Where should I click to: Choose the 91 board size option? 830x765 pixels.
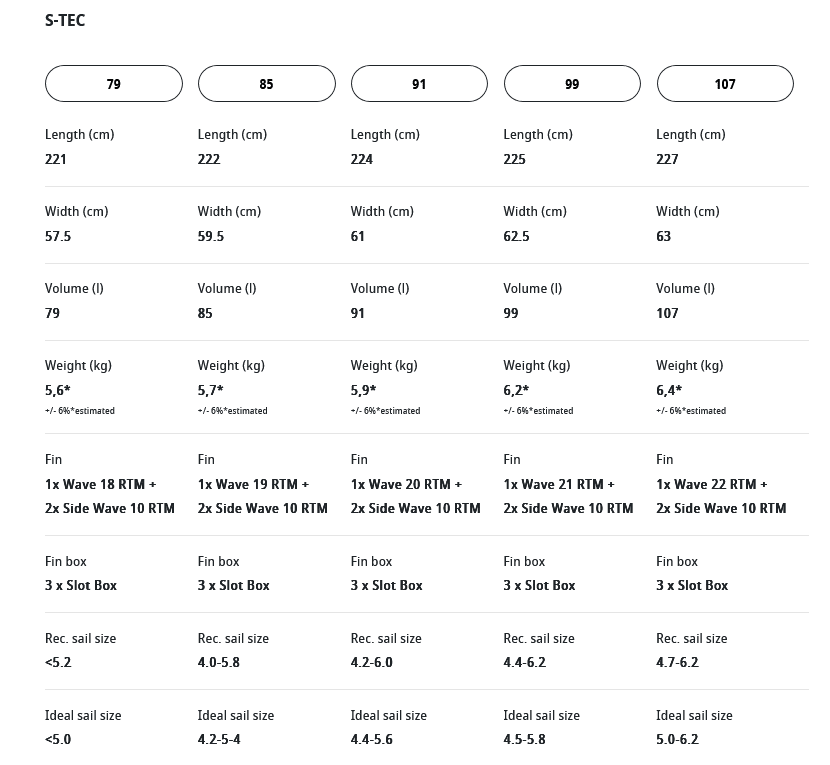(419, 84)
